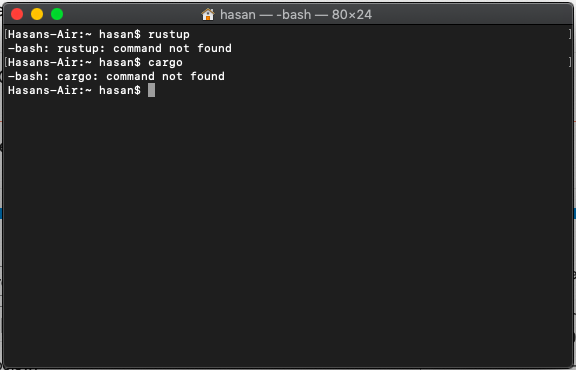Maximize the window with the green button
This screenshot has height=370, width=576.
pyautogui.click(x=57, y=14)
